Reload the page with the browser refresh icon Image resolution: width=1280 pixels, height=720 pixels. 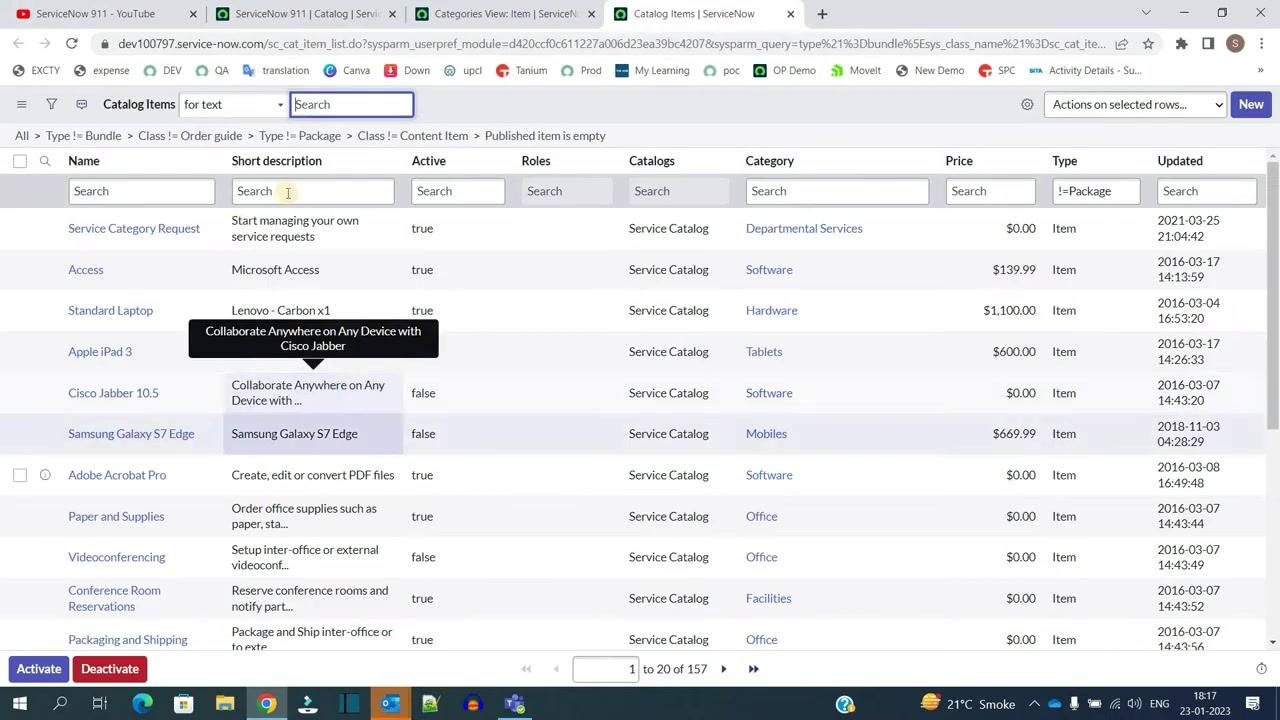coord(72,43)
